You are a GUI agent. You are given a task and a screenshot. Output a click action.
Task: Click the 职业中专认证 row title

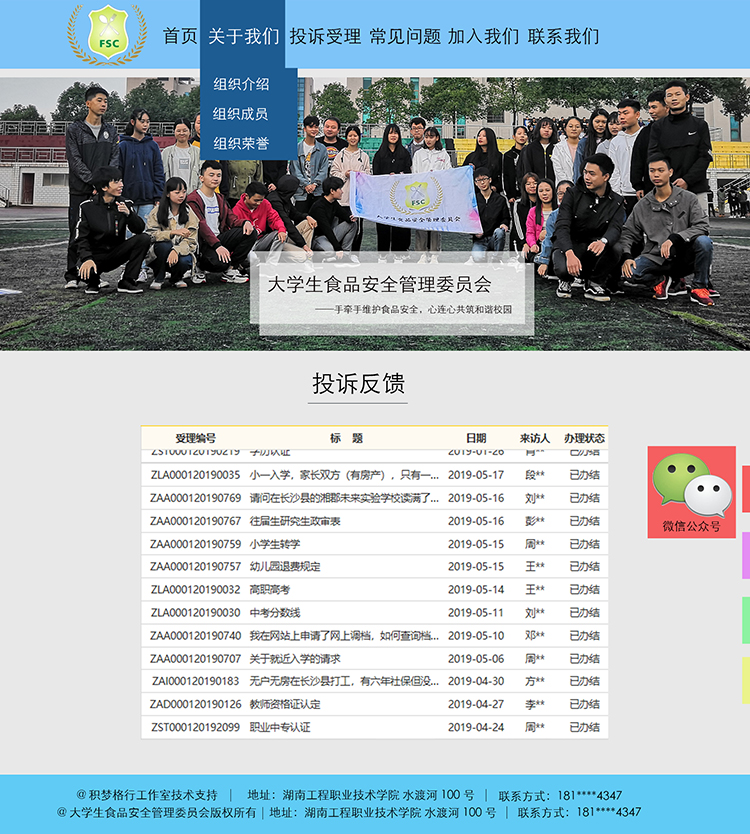pos(280,727)
